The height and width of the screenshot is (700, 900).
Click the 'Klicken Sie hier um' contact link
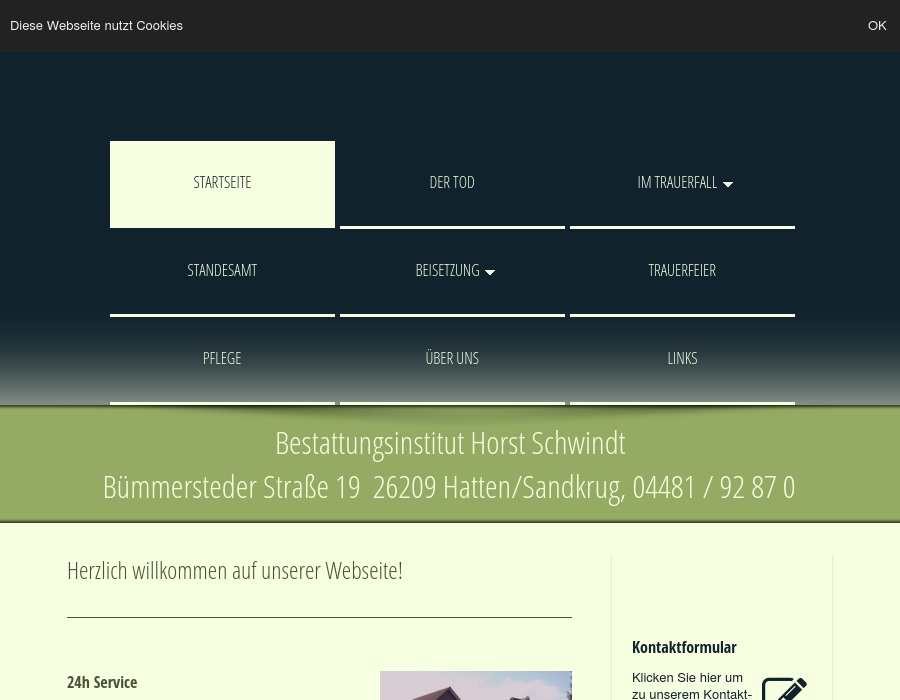pyautogui.click(x=692, y=677)
